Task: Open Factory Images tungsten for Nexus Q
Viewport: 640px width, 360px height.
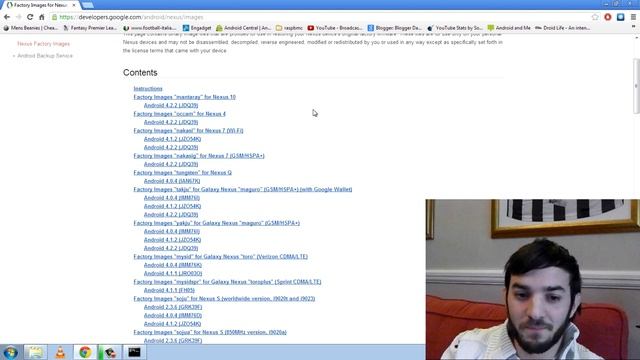Action: (182, 173)
